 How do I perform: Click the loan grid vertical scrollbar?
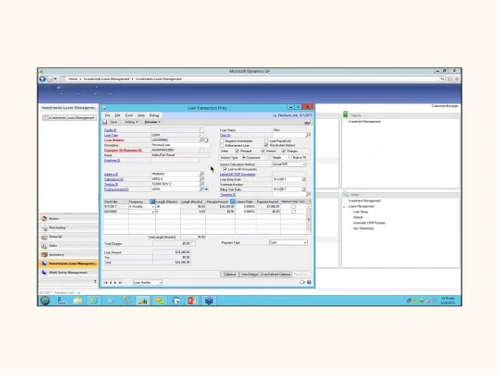(309, 219)
